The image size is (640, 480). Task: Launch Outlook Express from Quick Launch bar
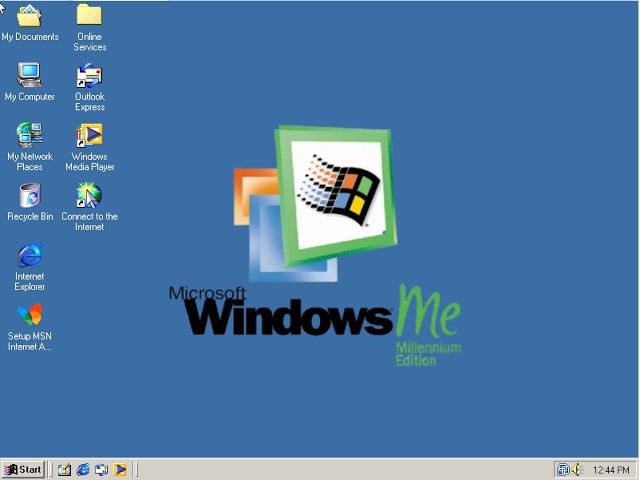102,470
